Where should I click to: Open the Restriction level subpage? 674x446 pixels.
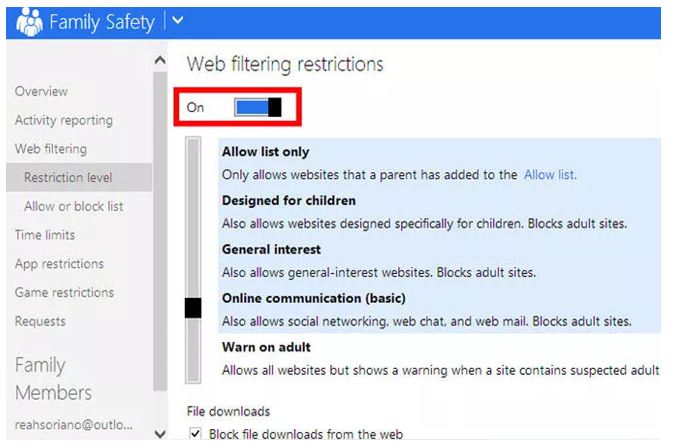point(68,178)
